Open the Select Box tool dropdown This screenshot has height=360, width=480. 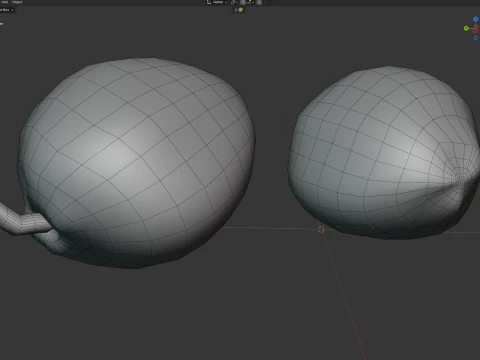[x=7, y=10]
